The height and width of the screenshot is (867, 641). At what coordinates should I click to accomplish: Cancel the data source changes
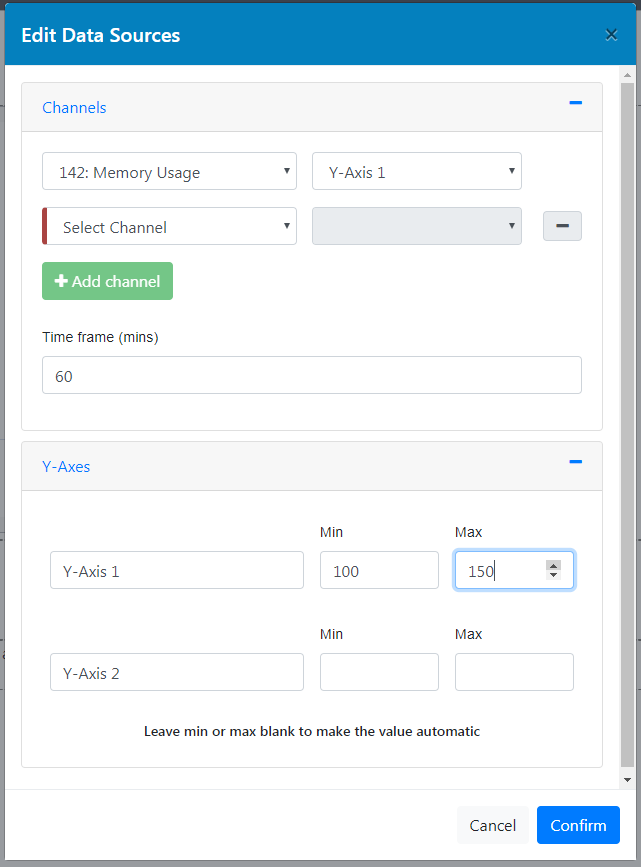tap(492, 826)
